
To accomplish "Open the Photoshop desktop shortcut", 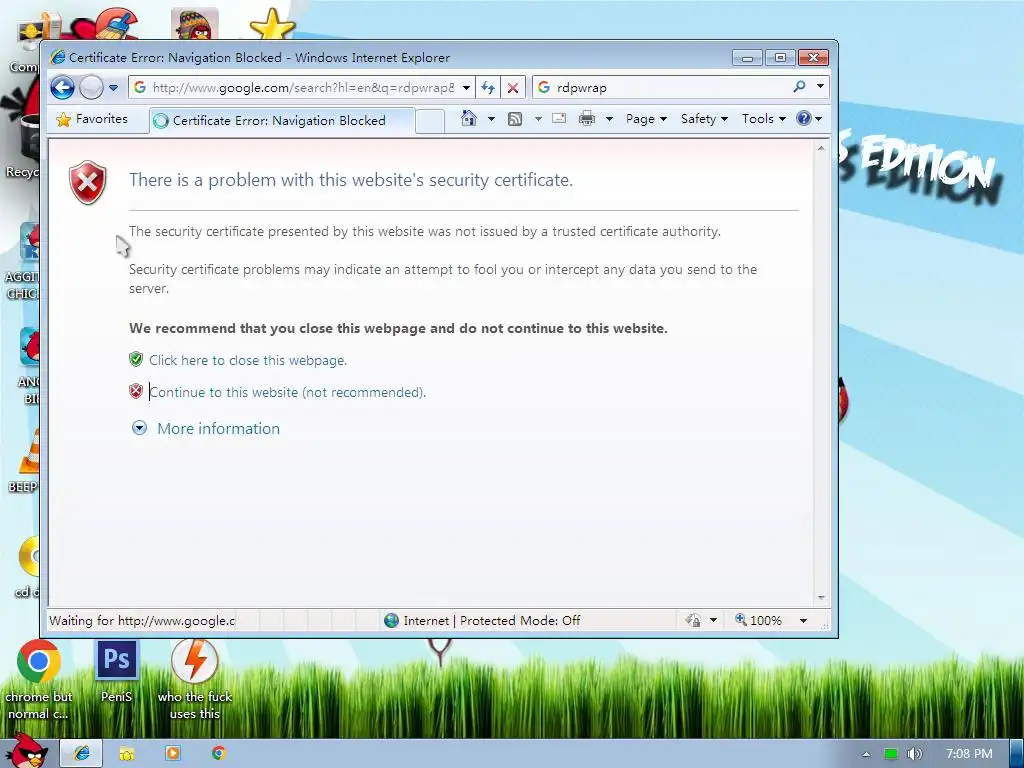I will pyautogui.click(x=117, y=671).
